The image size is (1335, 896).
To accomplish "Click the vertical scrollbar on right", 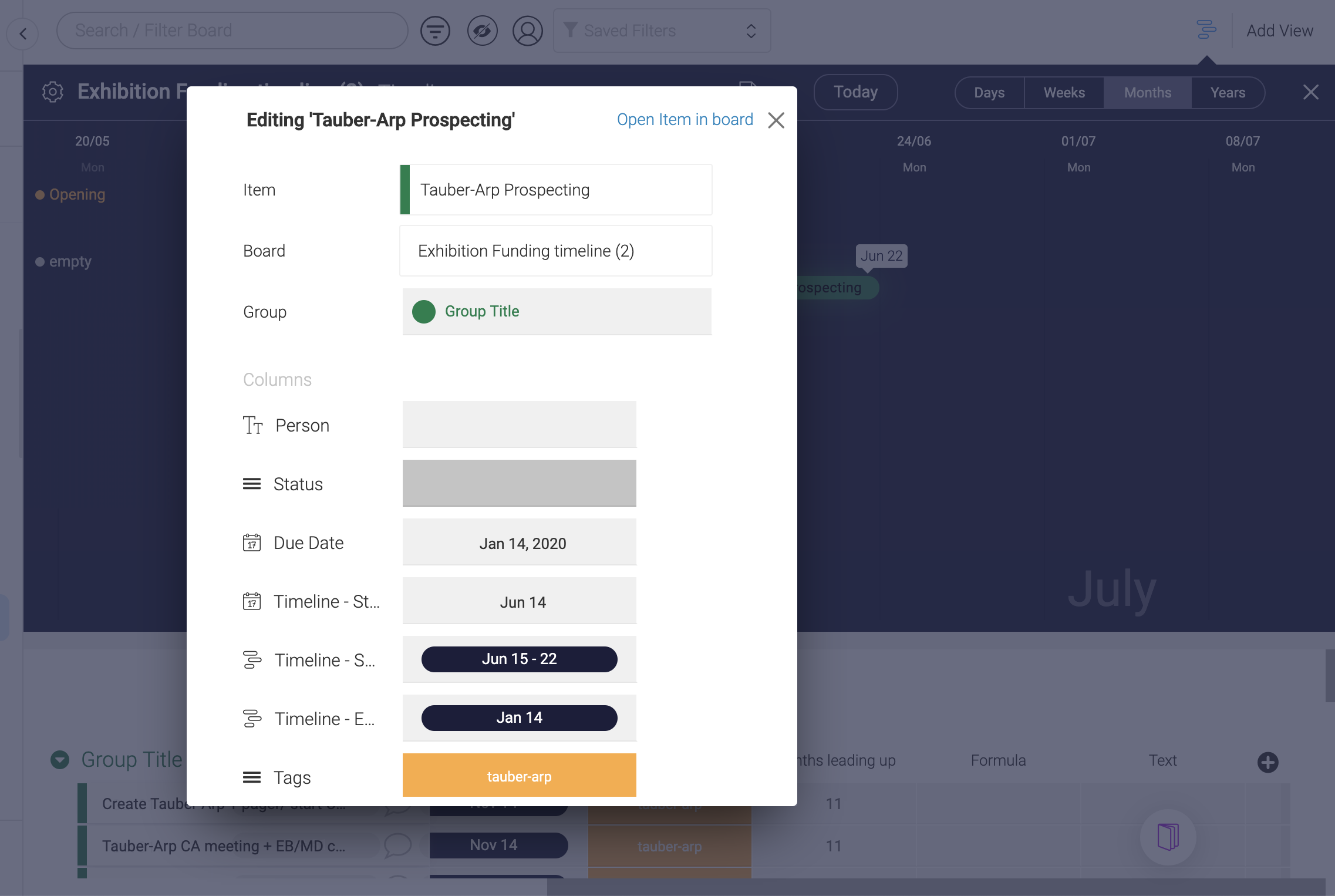I will 1330,675.
